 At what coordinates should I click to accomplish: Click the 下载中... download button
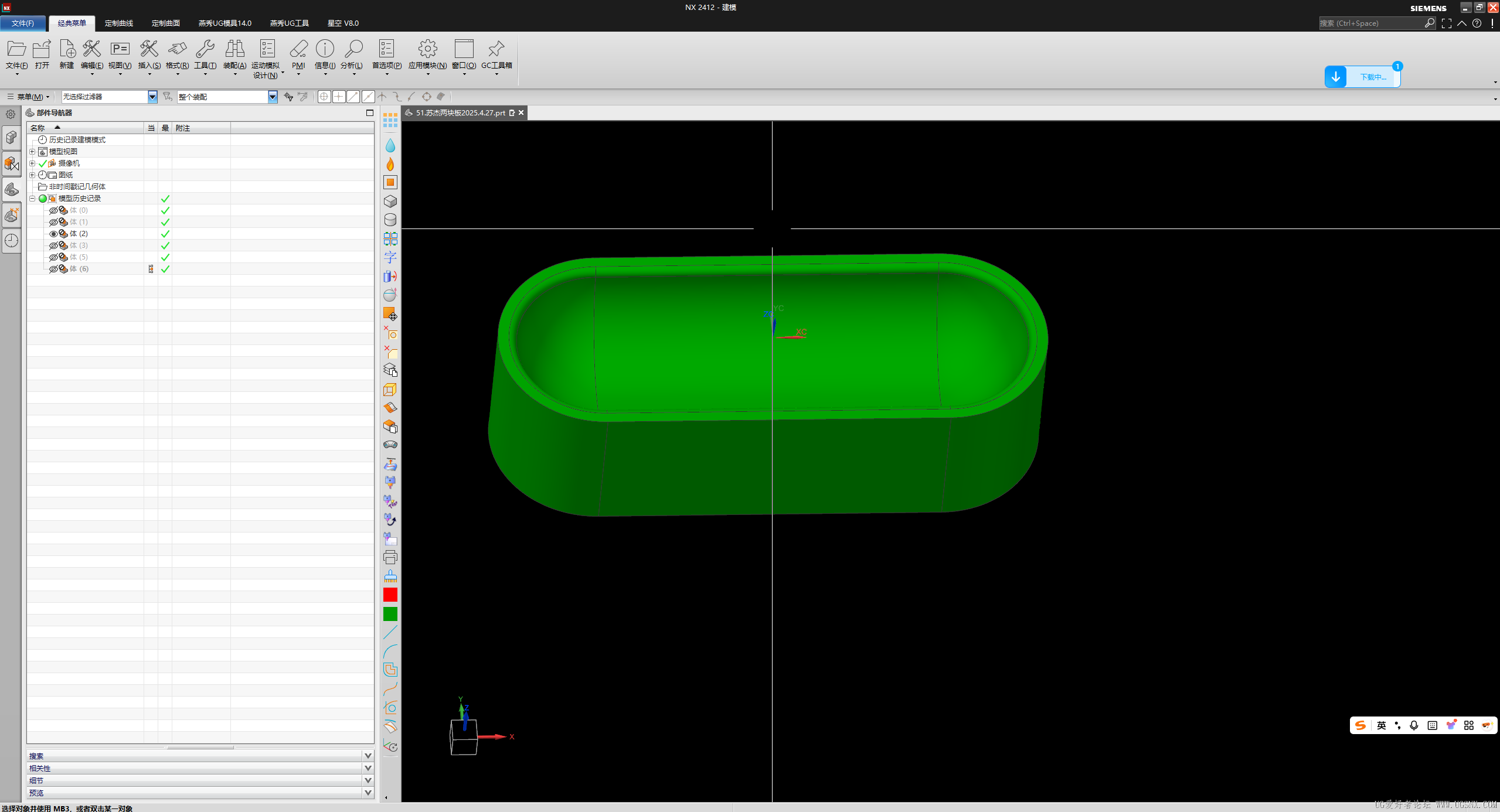1362,77
